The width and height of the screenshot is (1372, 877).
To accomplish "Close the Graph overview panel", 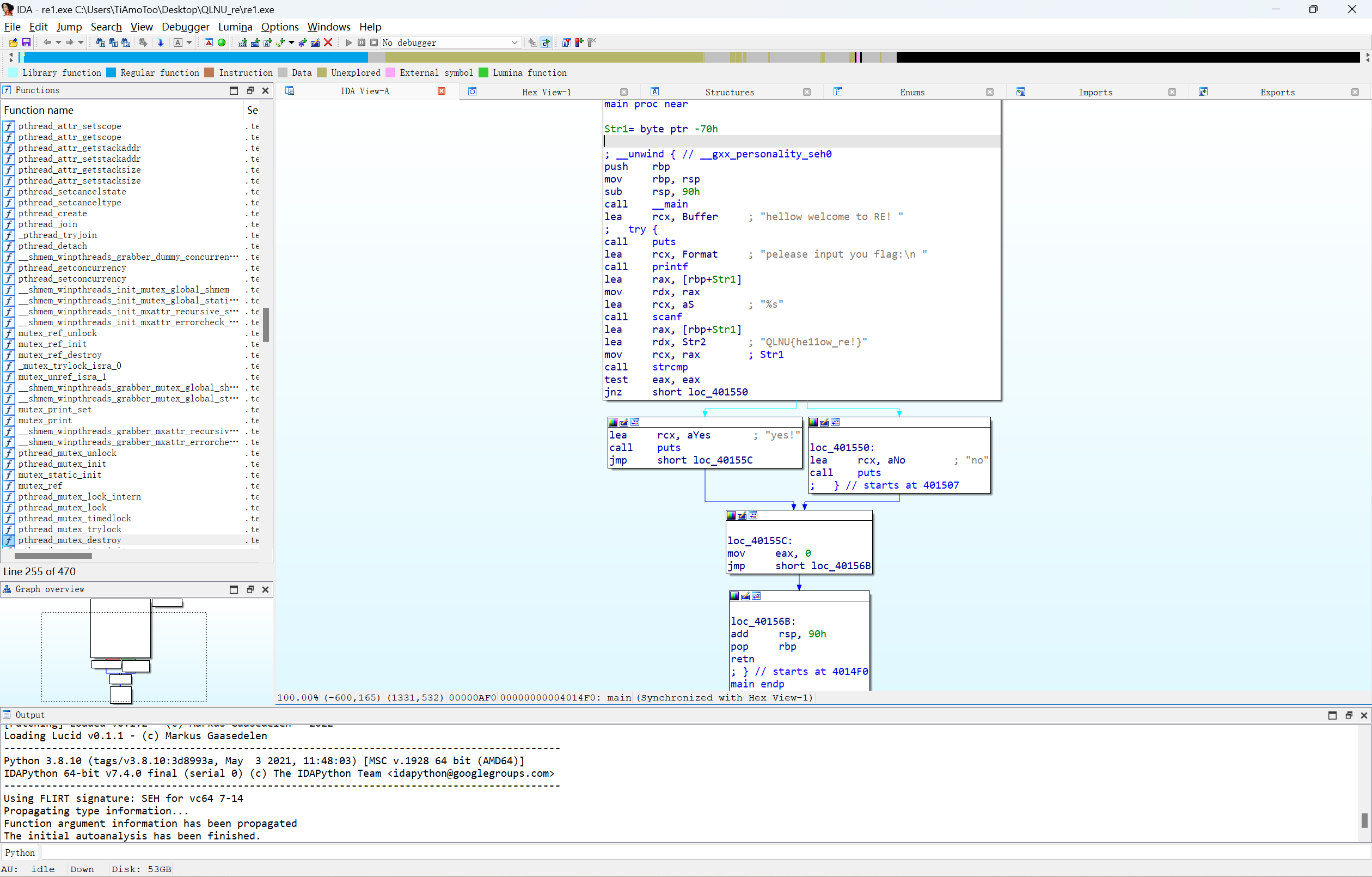I will [266, 589].
